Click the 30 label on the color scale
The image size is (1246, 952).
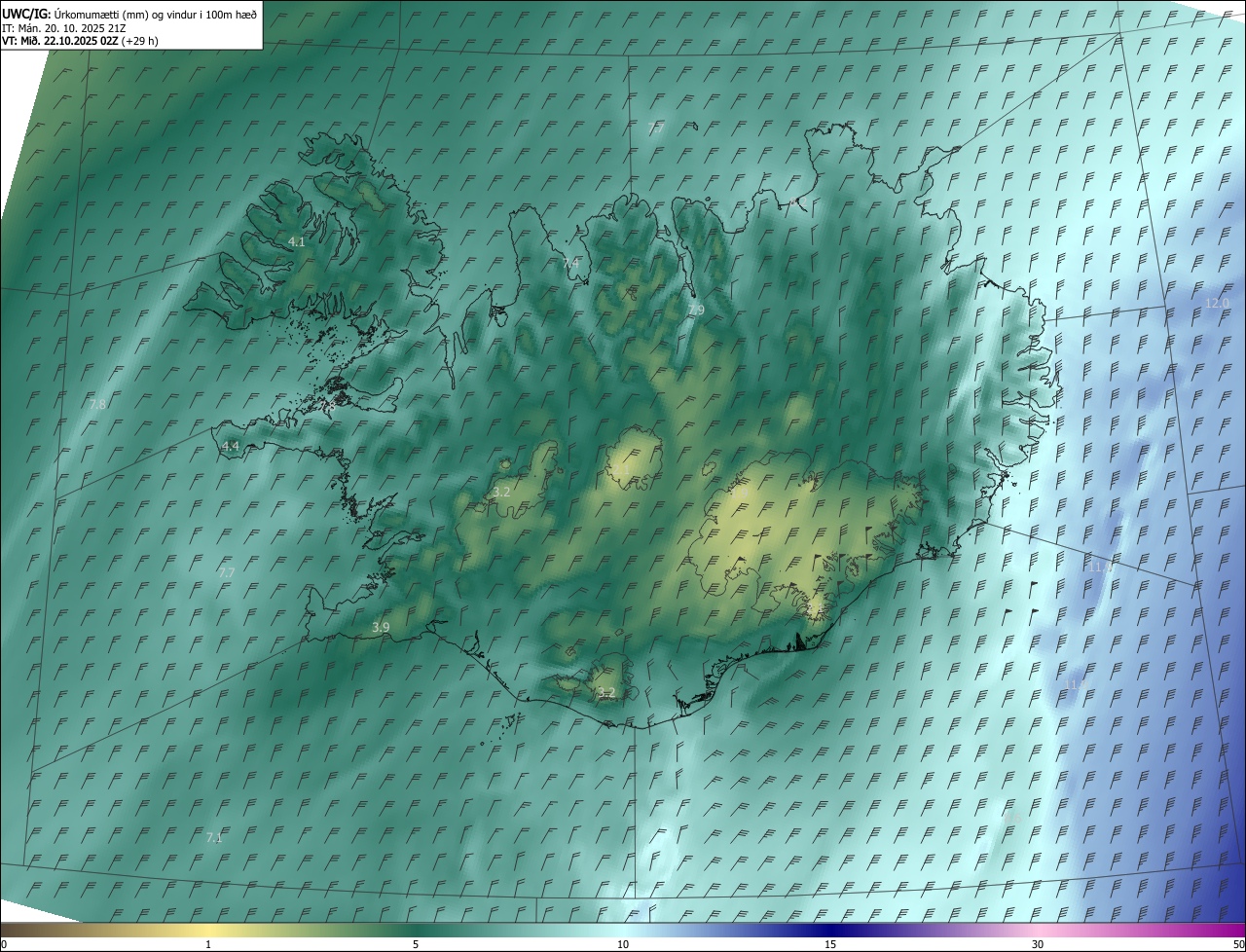coord(1038,944)
